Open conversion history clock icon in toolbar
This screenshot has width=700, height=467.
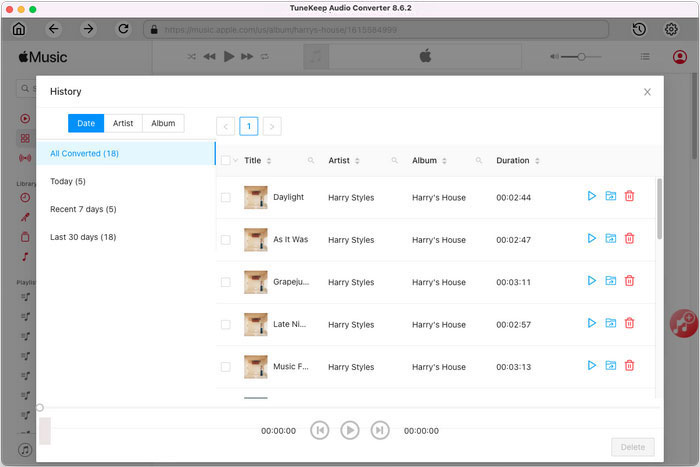click(x=639, y=29)
